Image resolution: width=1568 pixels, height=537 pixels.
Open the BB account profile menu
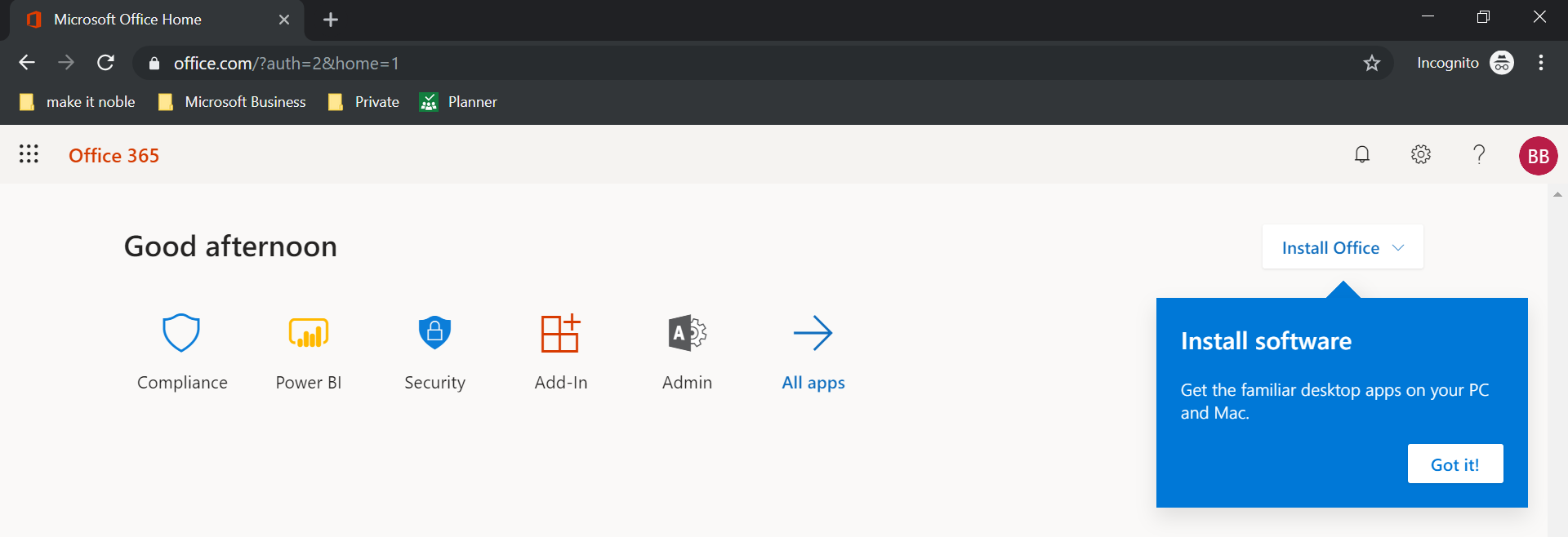point(1538,156)
